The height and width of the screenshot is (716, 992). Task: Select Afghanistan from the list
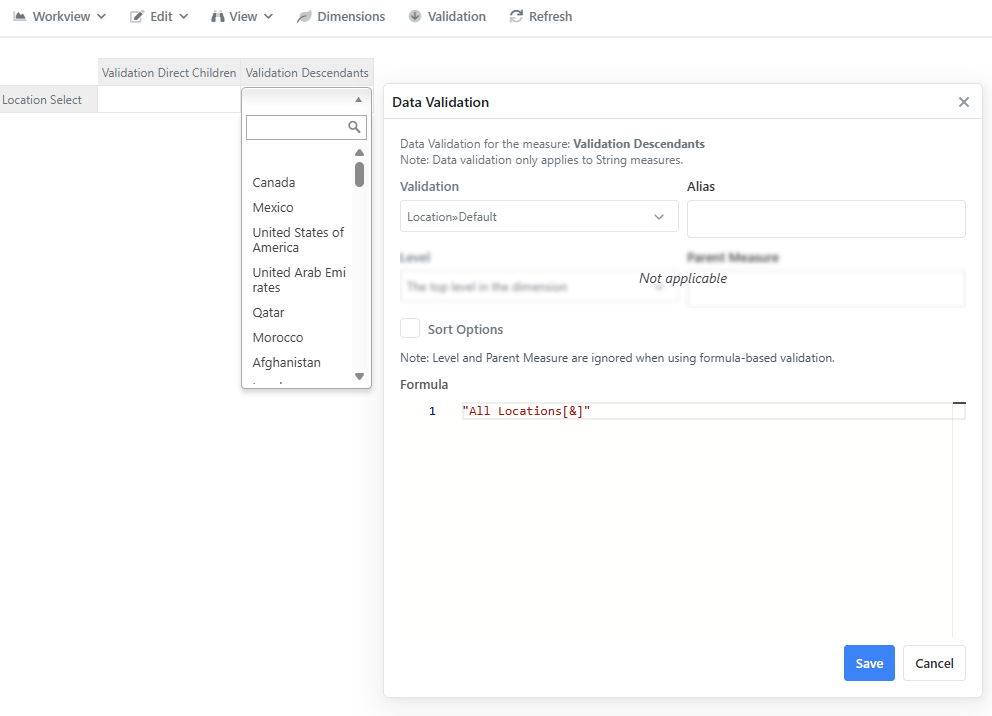[287, 362]
